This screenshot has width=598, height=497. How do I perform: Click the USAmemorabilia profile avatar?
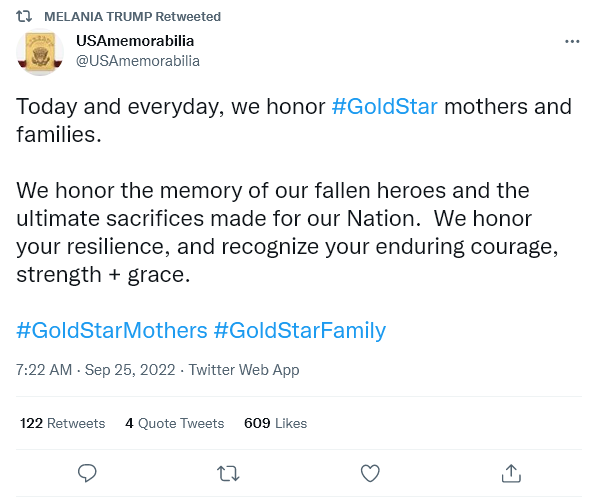pos(40,52)
